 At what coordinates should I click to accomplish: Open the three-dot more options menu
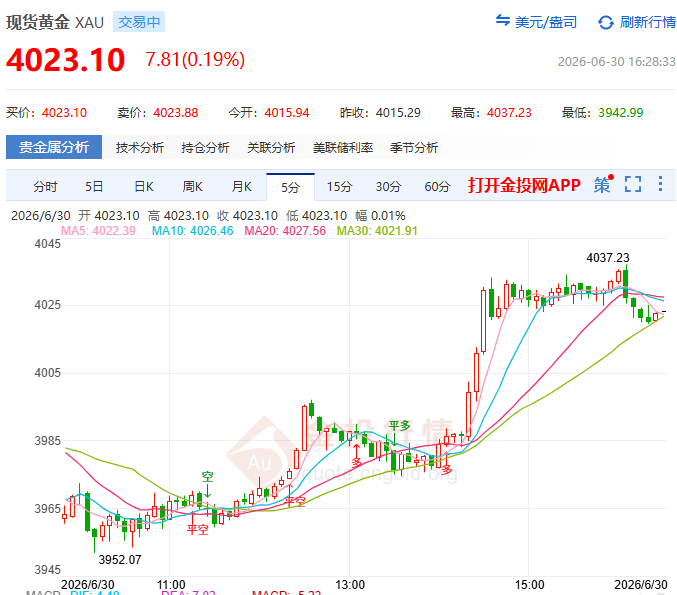pyautogui.click(x=660, y=184)
